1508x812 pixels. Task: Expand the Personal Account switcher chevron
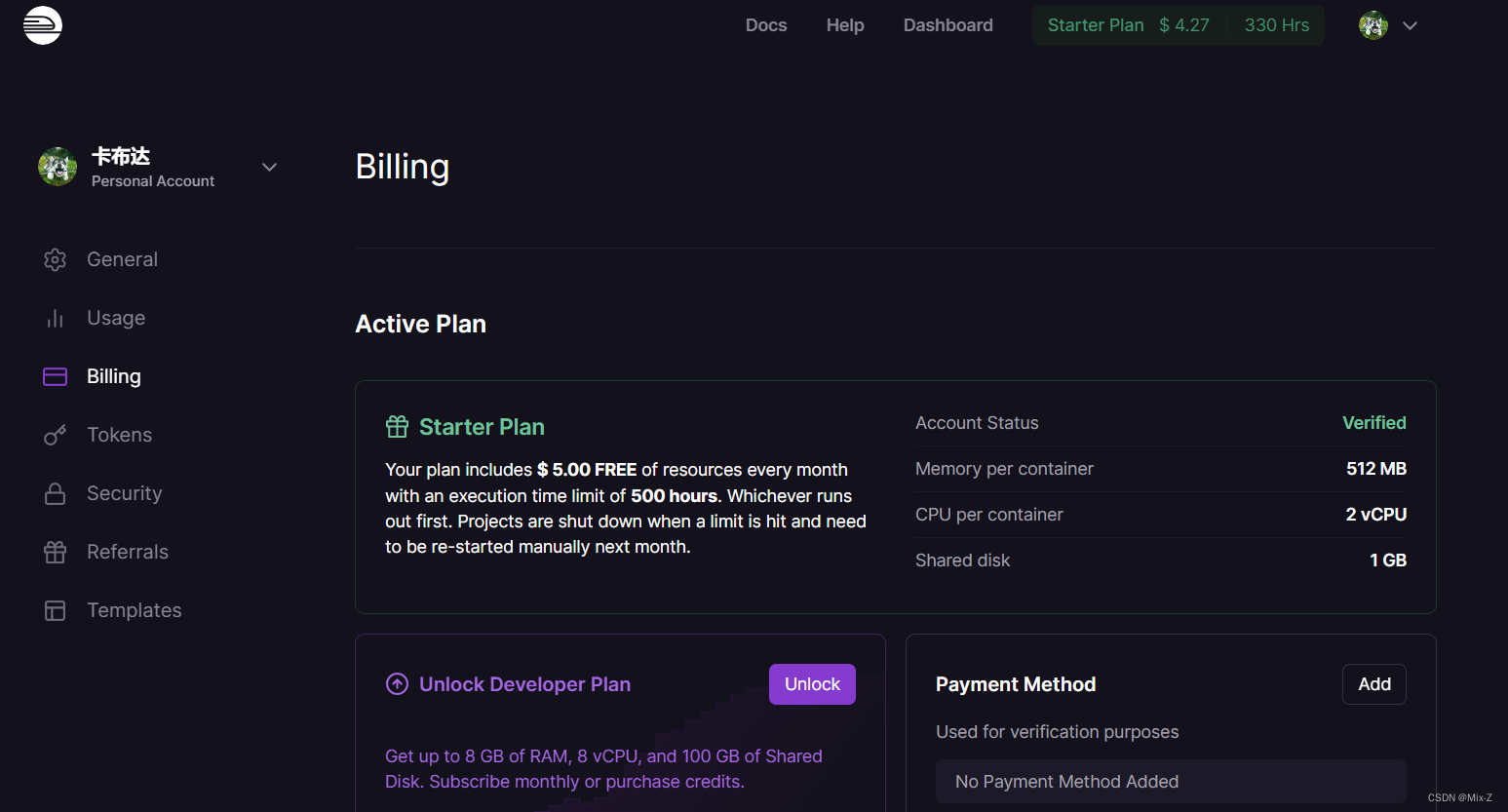(x=269, y=168)
